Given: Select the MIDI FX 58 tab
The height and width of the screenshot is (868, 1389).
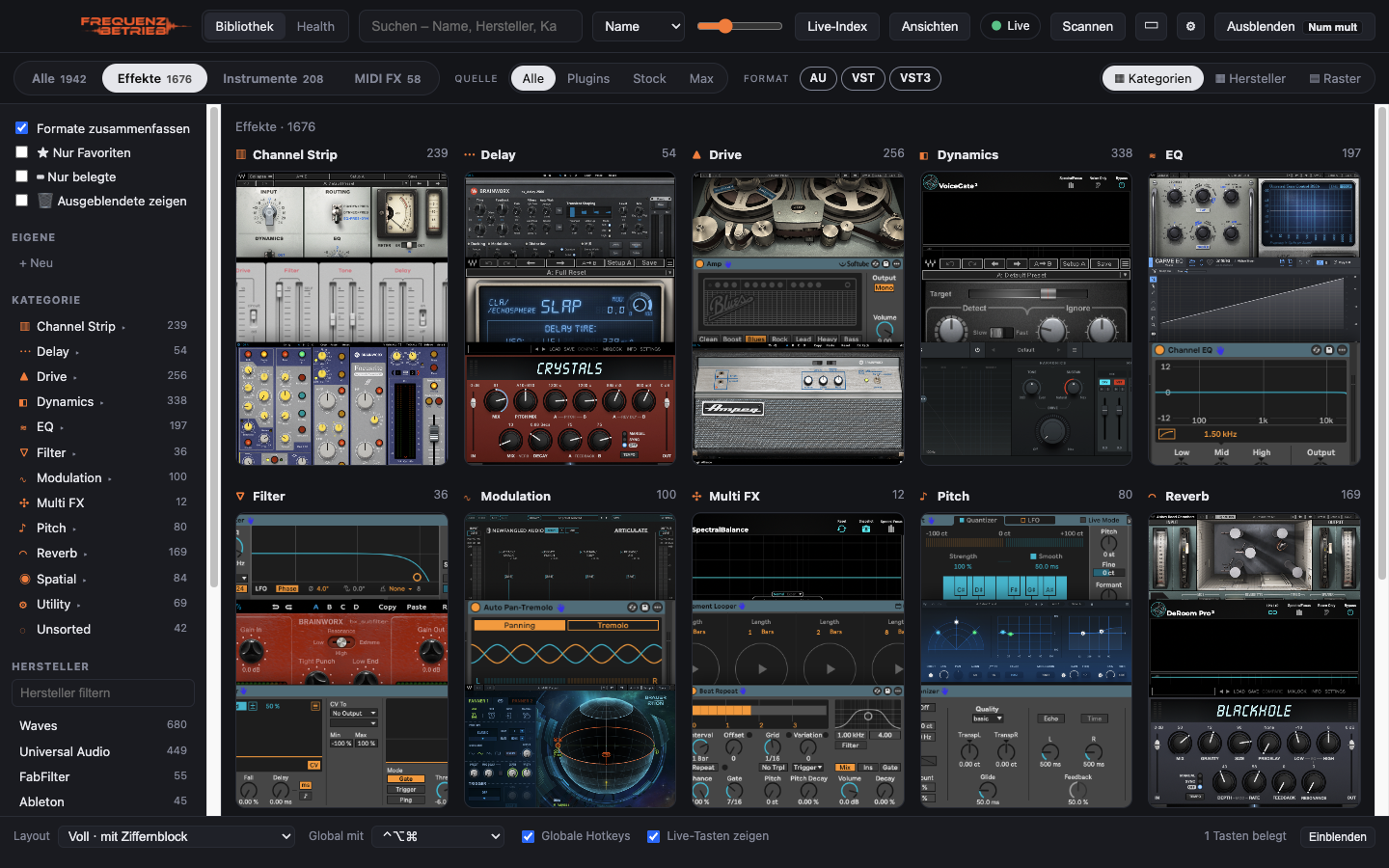Looking at the screenshot, I should click(x=387, y=78).
